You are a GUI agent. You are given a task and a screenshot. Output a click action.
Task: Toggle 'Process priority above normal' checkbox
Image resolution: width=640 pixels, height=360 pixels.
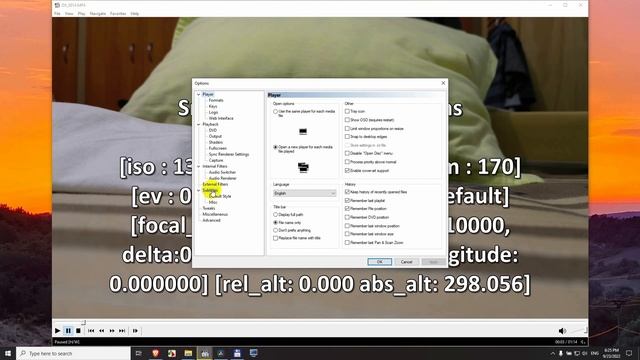point(347,162)
